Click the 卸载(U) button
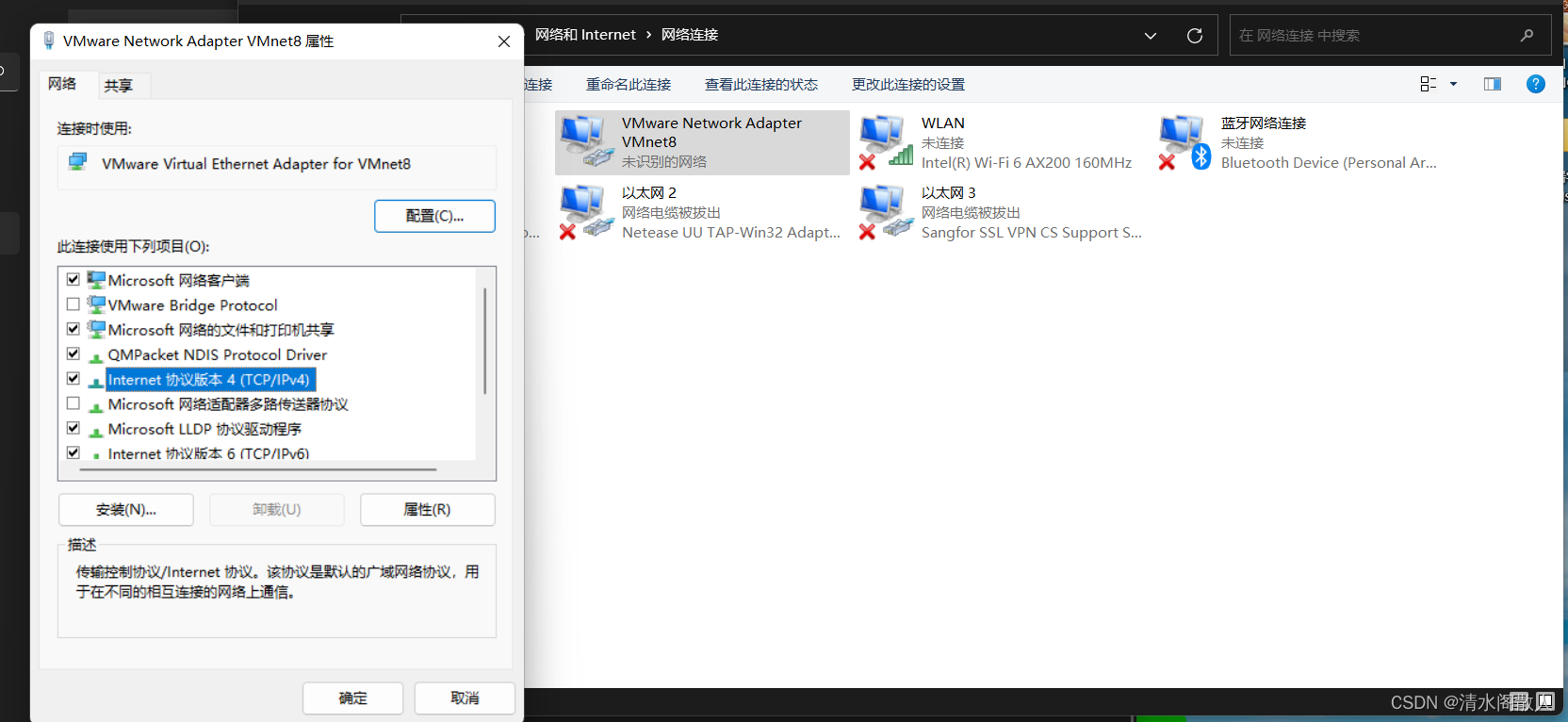Screen dimensions: 1568x722 (276, 510)
